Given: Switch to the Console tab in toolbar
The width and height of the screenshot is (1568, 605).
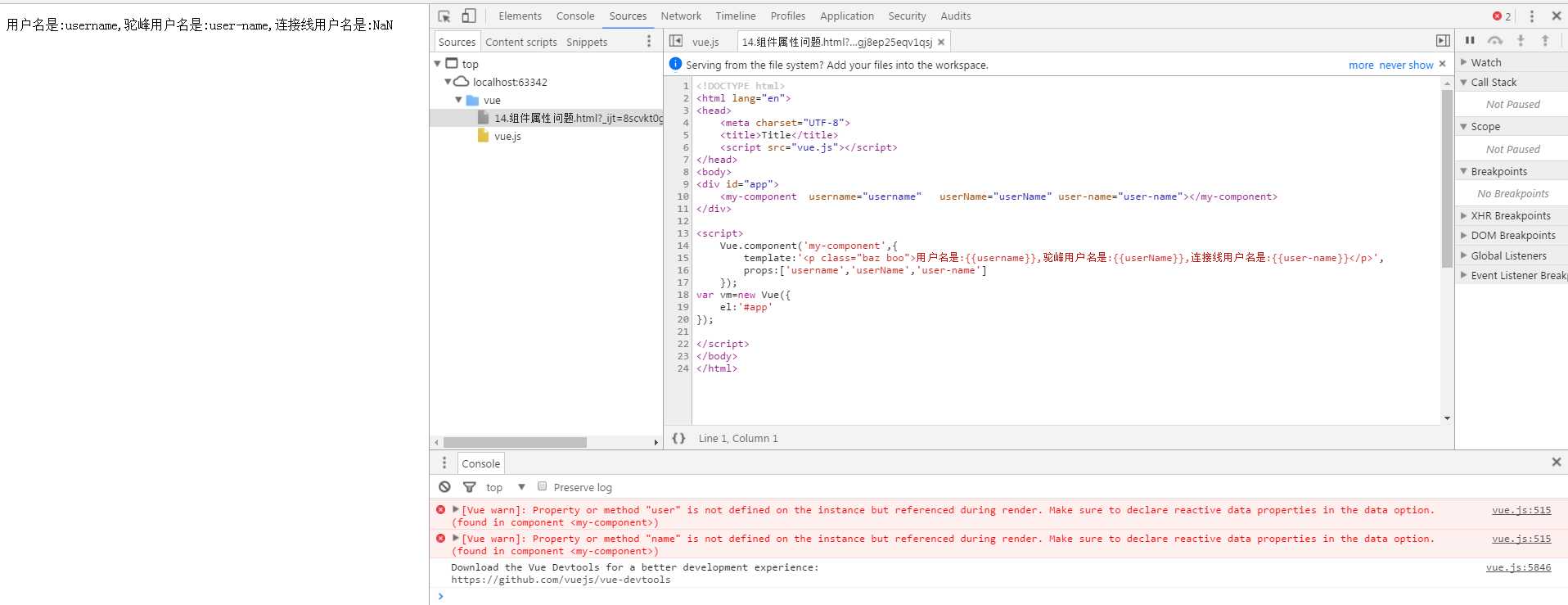Looking at the screenshot, I should [x=575, y=16].
